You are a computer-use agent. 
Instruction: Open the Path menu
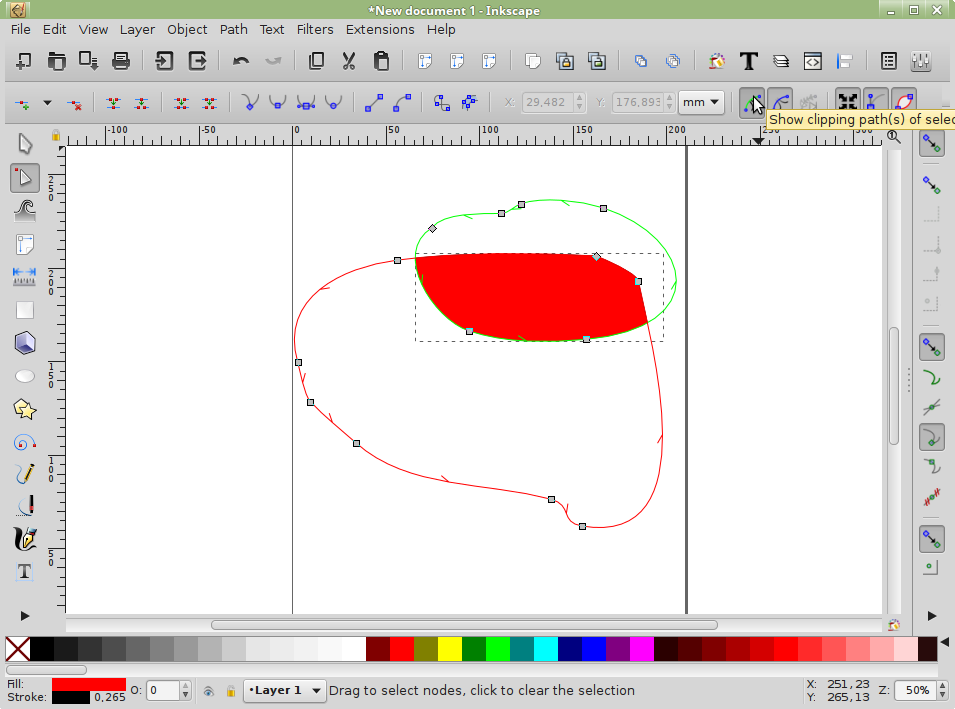[x=233, y=29]
